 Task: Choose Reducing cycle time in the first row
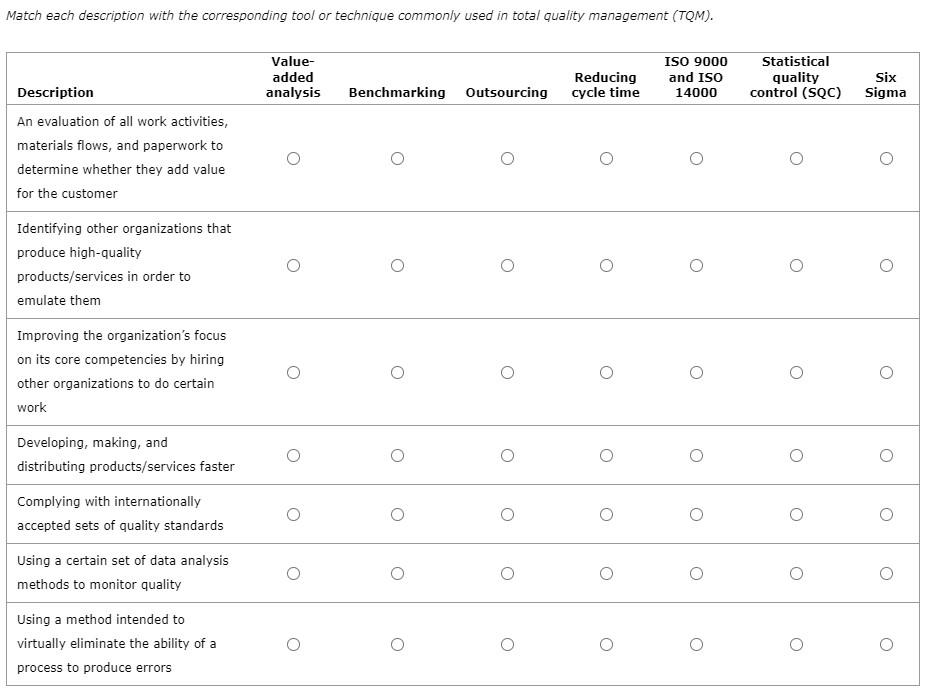point(606,158)
